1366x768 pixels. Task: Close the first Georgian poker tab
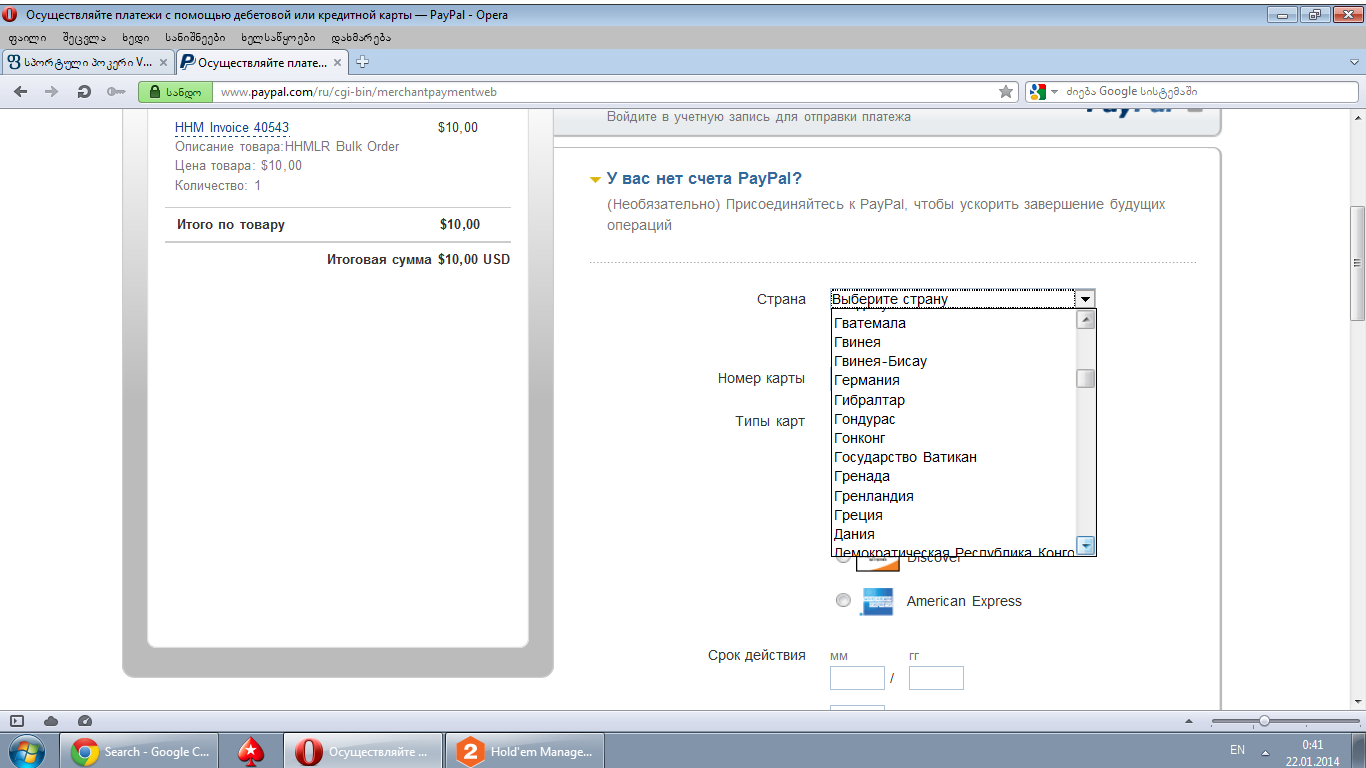(164, 62)
